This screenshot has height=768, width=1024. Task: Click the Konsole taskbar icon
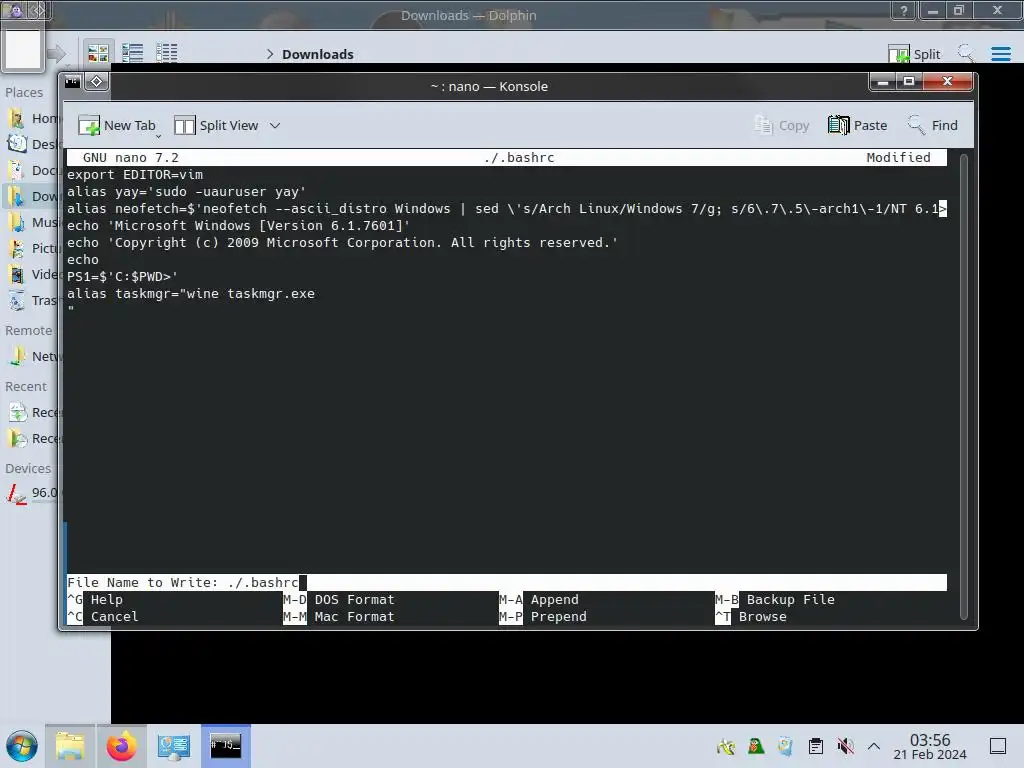(225, 746)
